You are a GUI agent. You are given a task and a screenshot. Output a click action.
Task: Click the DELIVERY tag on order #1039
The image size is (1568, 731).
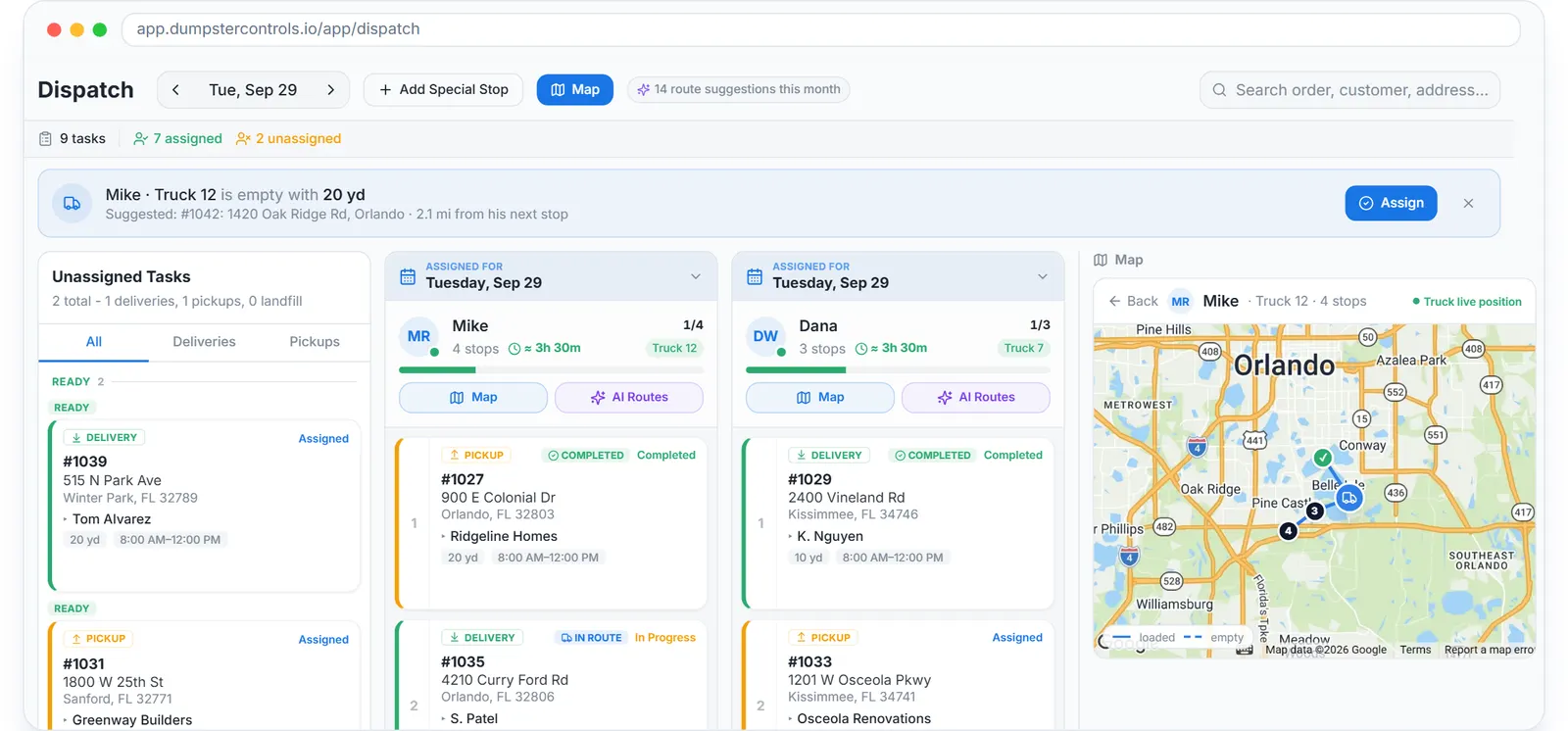pos(105,438)
